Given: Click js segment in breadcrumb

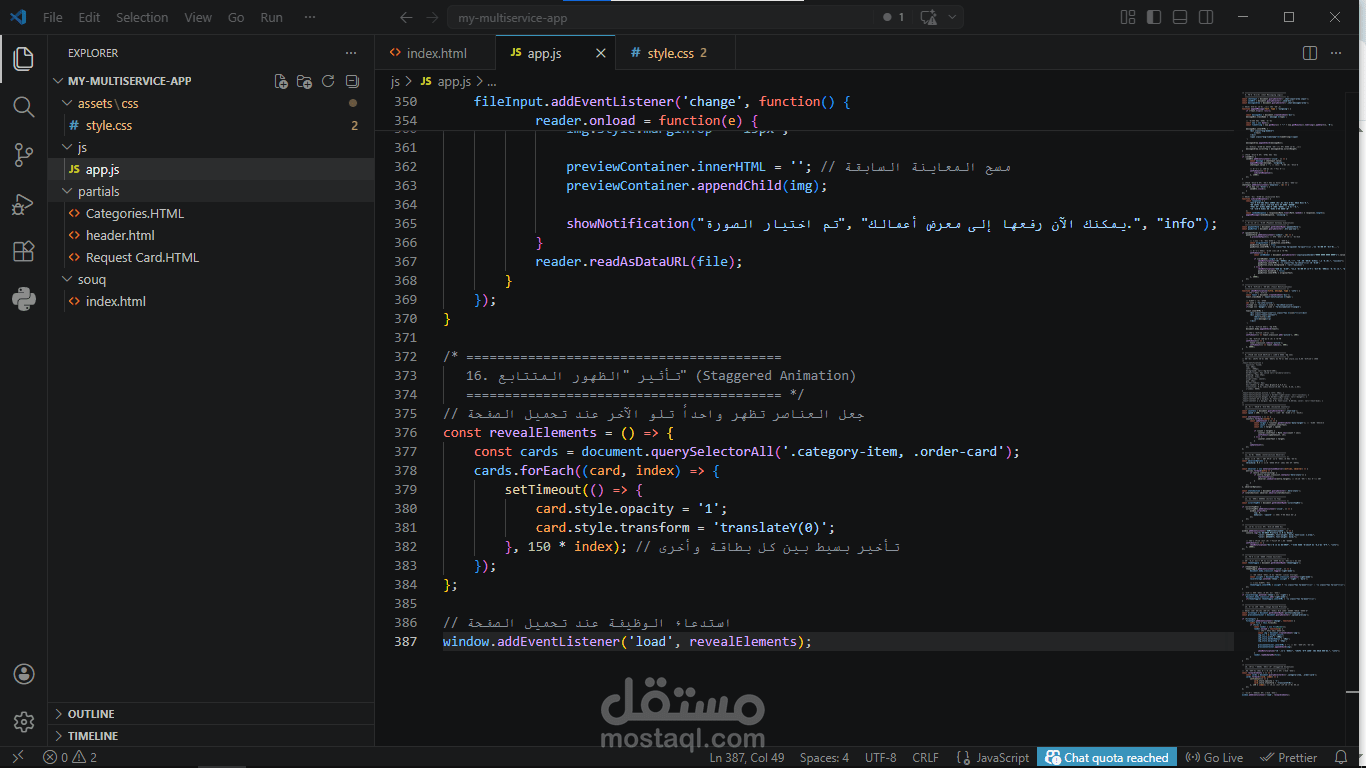Looking at the screenshot, I should tap(395, 81).
